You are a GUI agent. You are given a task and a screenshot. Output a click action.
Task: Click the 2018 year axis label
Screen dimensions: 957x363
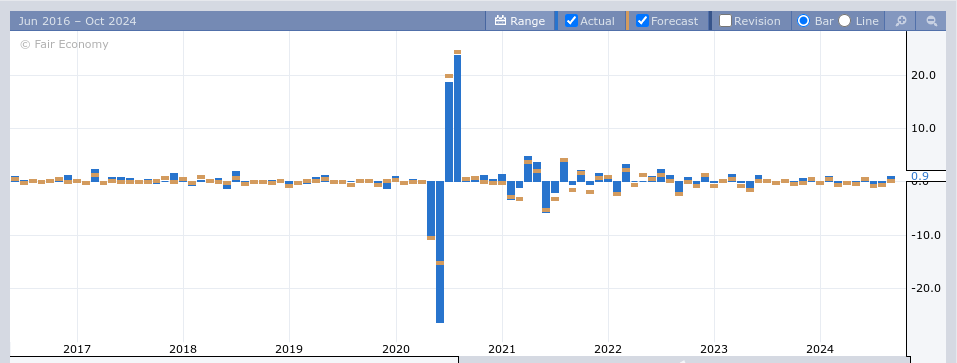pos(182,349)
